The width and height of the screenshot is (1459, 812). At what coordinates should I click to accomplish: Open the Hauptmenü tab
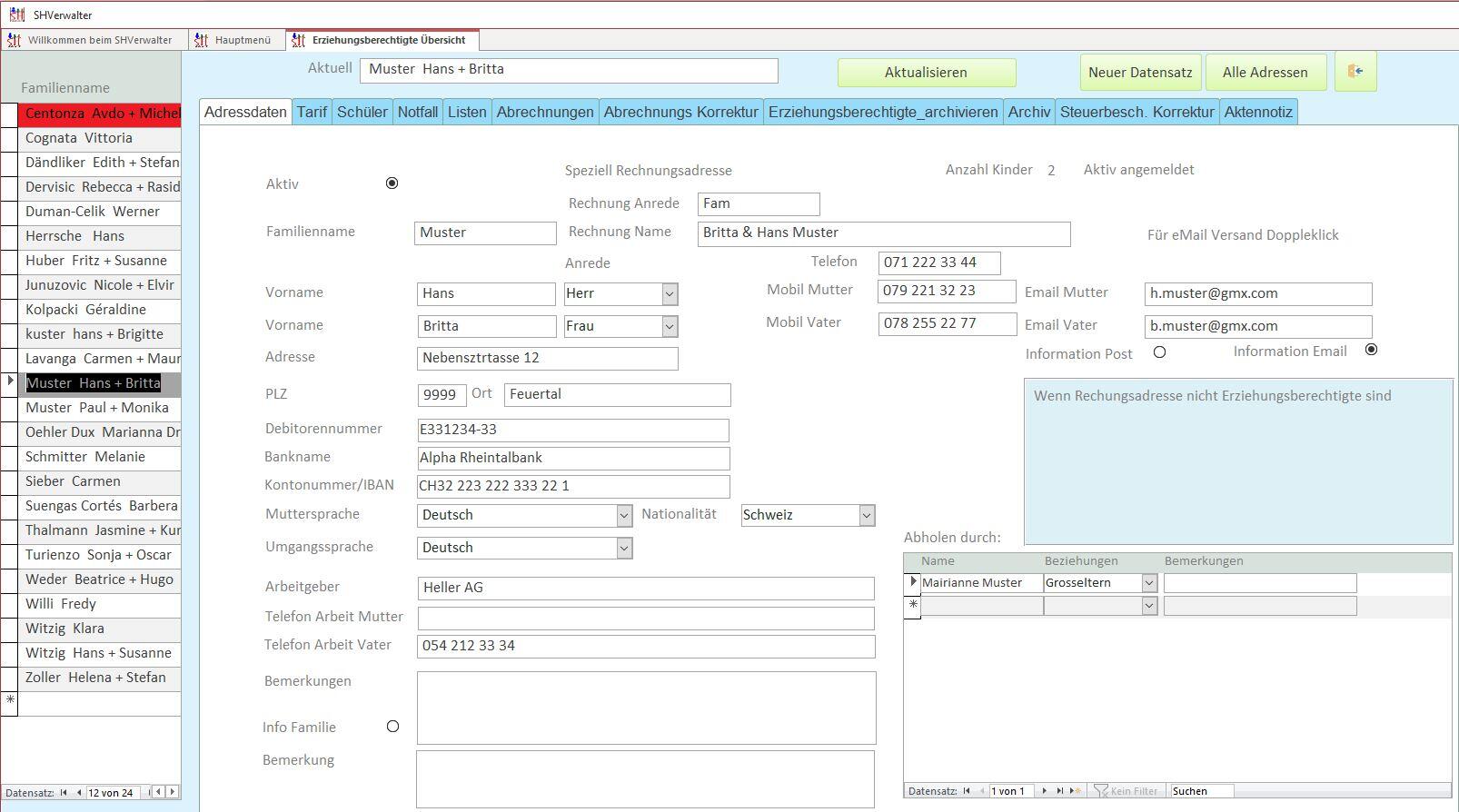coord(242,40)
